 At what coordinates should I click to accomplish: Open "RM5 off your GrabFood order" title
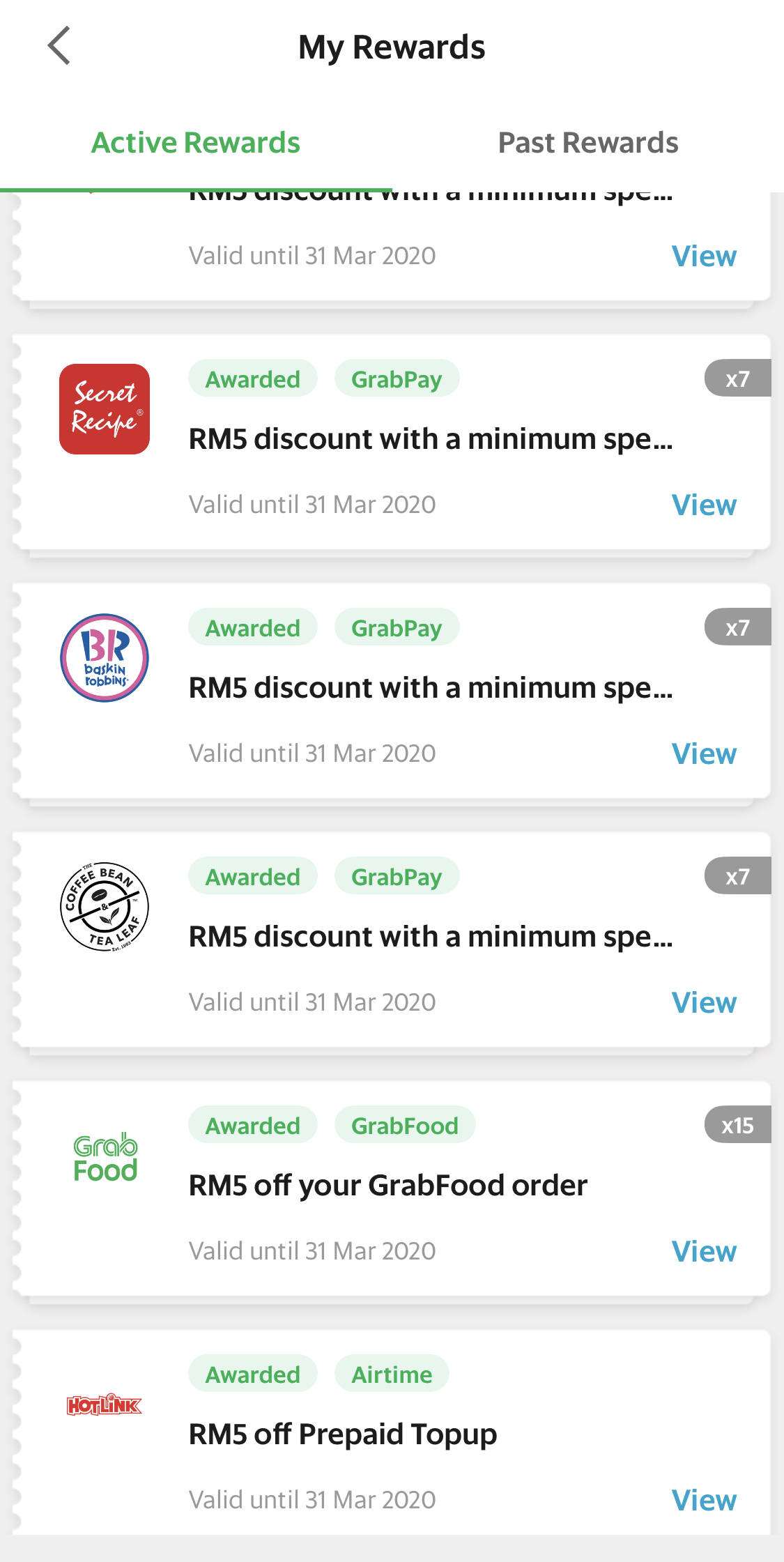(388, 1186)
